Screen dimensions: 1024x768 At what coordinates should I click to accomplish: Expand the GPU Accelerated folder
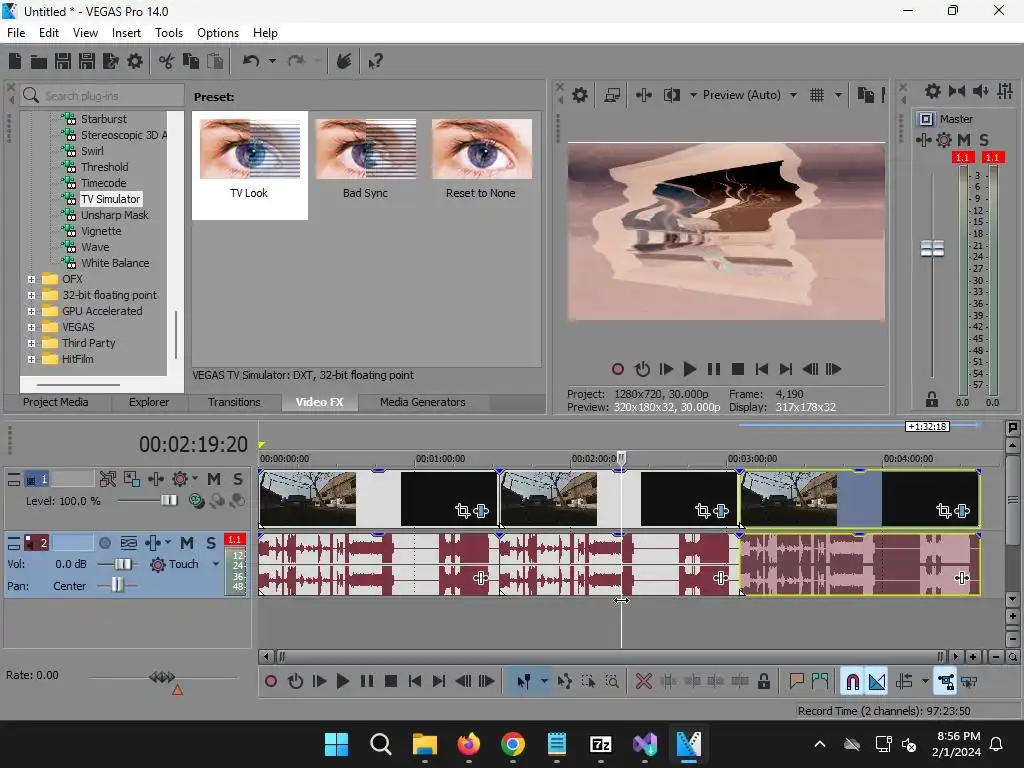[x=31, y=312]
